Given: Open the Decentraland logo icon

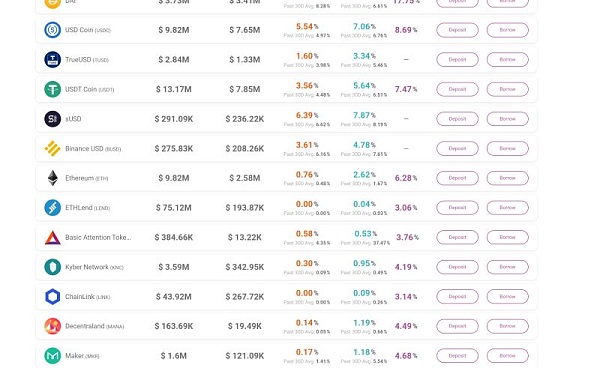Looking at the screenshot, I should coord(52,326).
